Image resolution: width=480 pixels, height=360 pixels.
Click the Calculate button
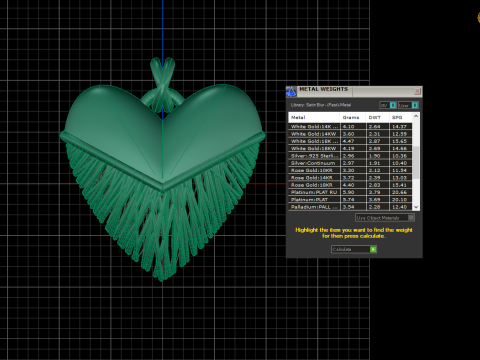point(354,249)
